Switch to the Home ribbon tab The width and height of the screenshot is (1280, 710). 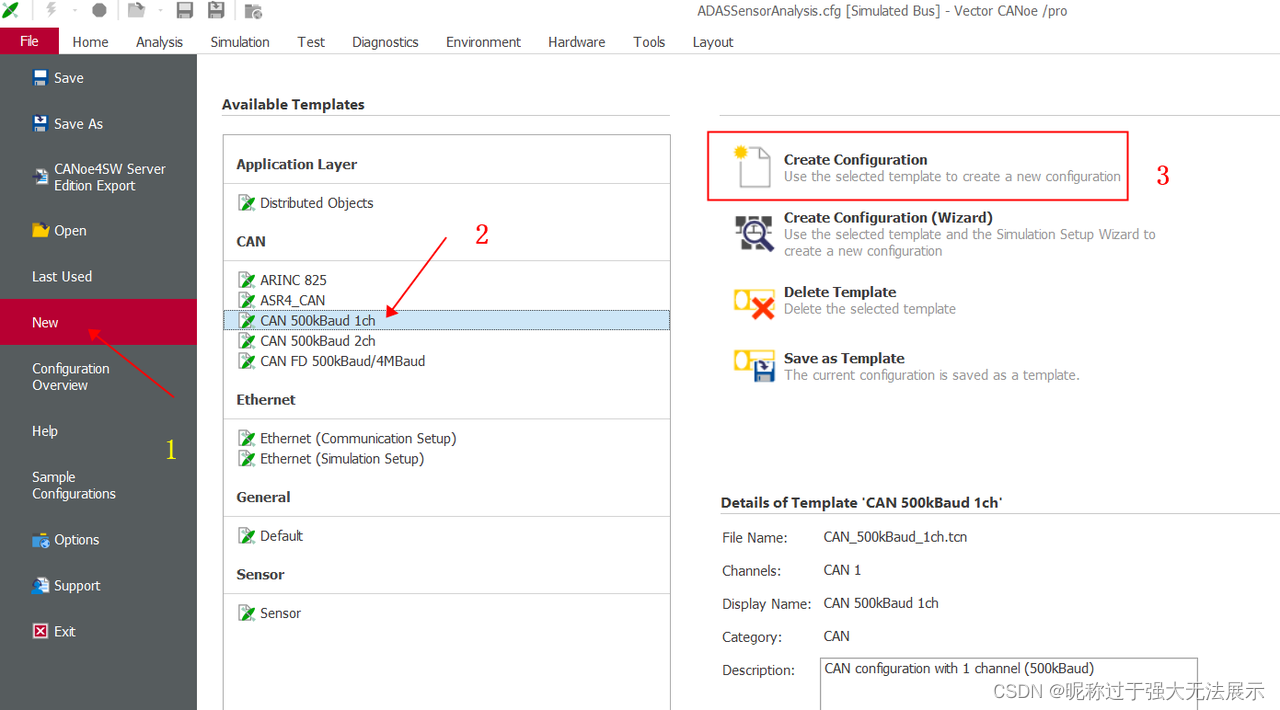(x=90, y=42)
